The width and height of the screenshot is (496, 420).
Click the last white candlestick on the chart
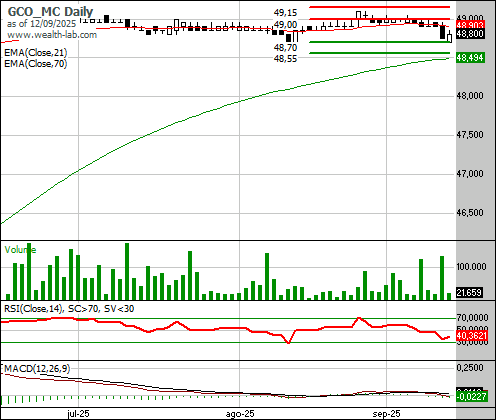click(x=449, y=37)
